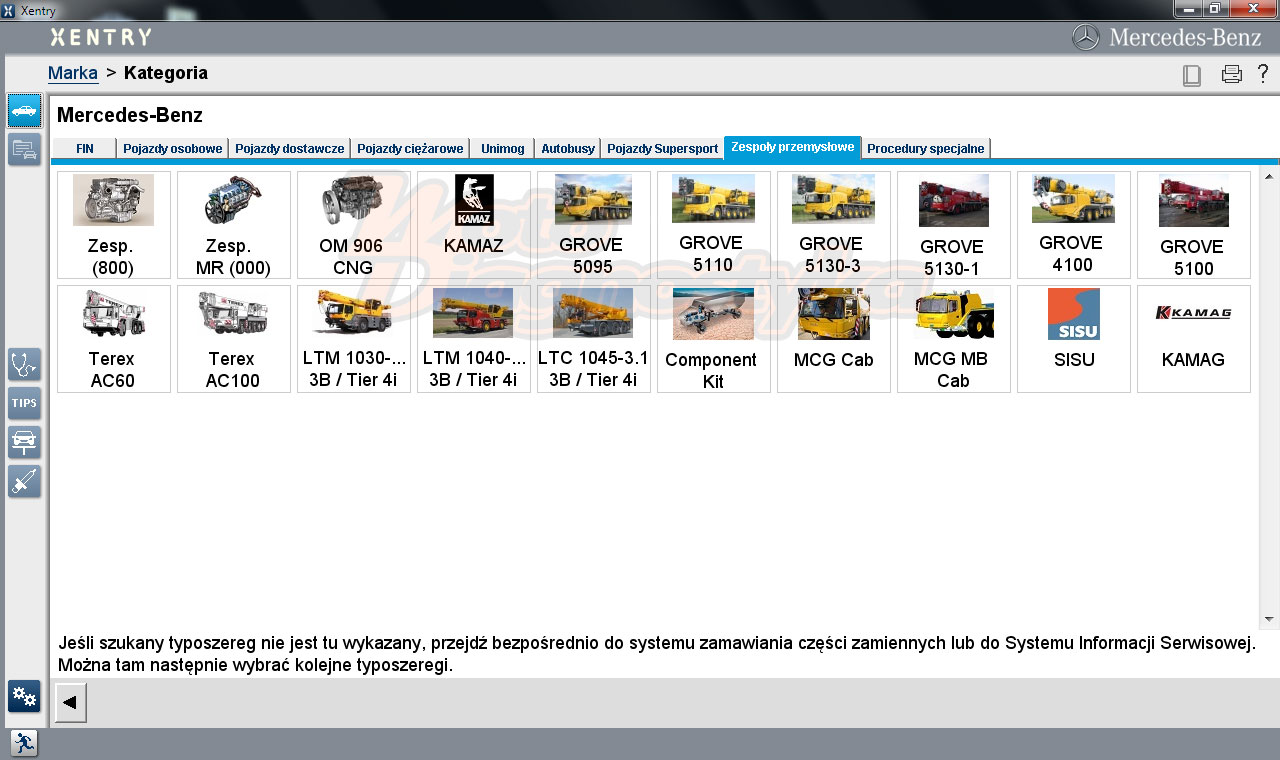The height and width of the screenshot is (760, 1280).
Task: Select the GROVE 5110 crane tile
Action: [x=714, y=225]
